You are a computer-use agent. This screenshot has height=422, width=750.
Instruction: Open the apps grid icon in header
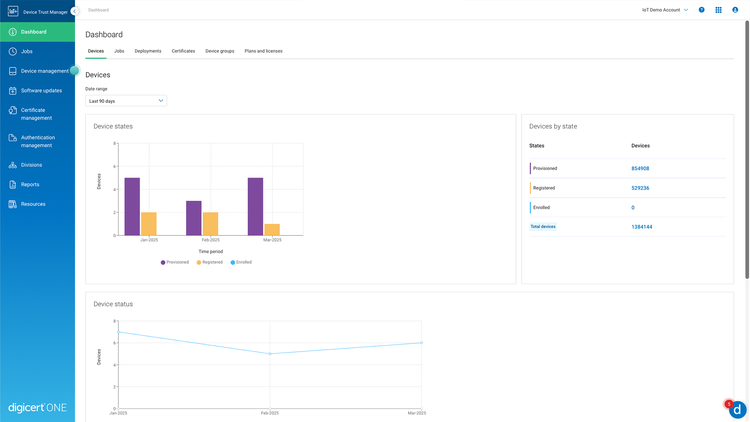click(718, 10)
